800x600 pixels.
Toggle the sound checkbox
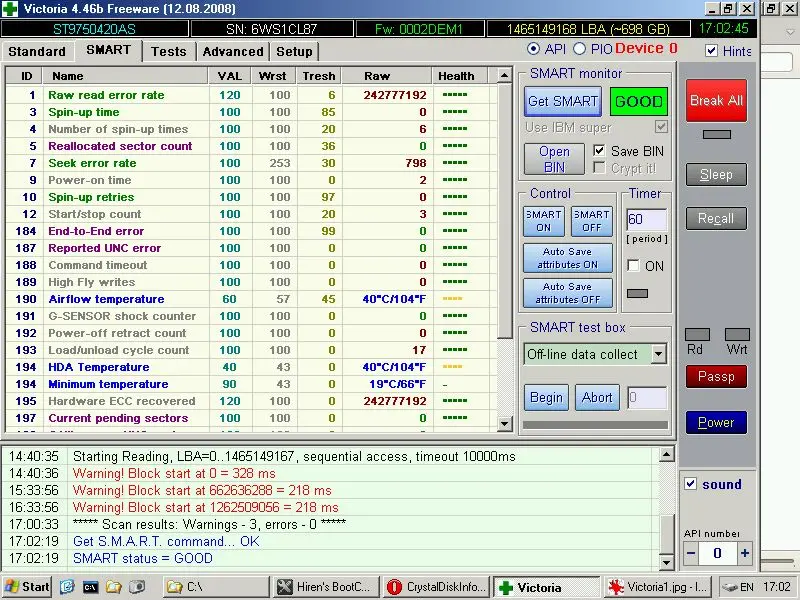[x=690, y=484]
